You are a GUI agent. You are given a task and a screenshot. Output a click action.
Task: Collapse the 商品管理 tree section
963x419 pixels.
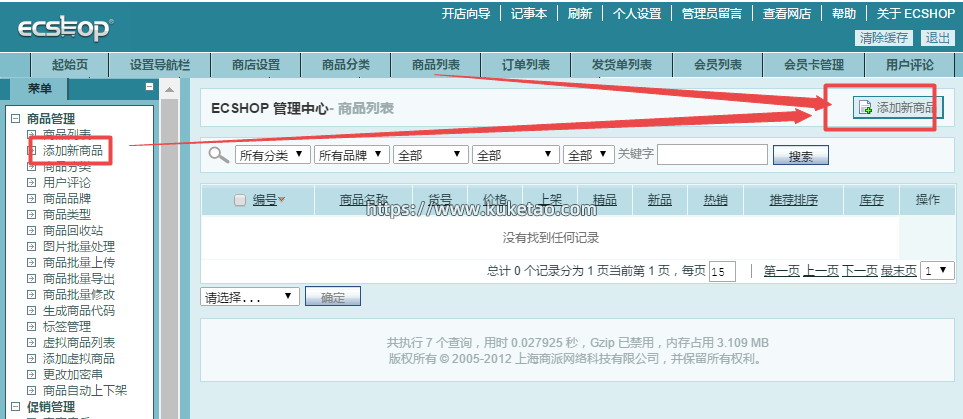coord(15,119)
